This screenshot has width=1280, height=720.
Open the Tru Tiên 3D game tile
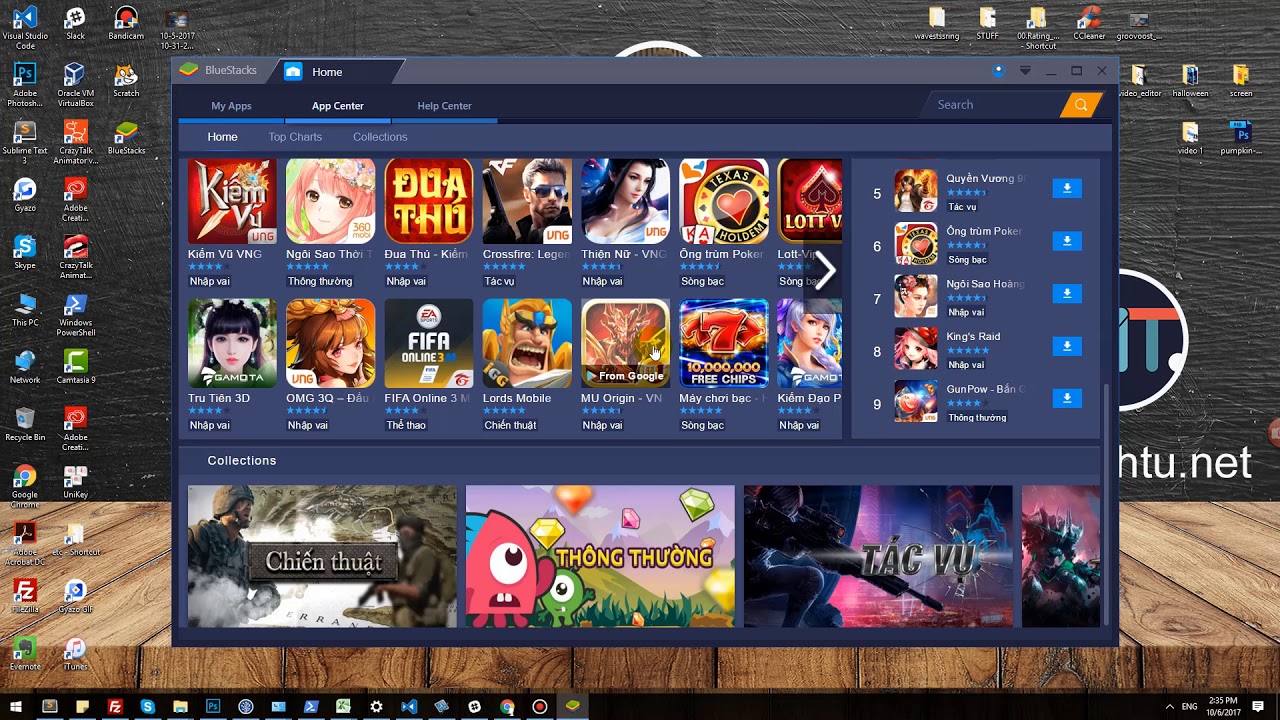[232, 343]
